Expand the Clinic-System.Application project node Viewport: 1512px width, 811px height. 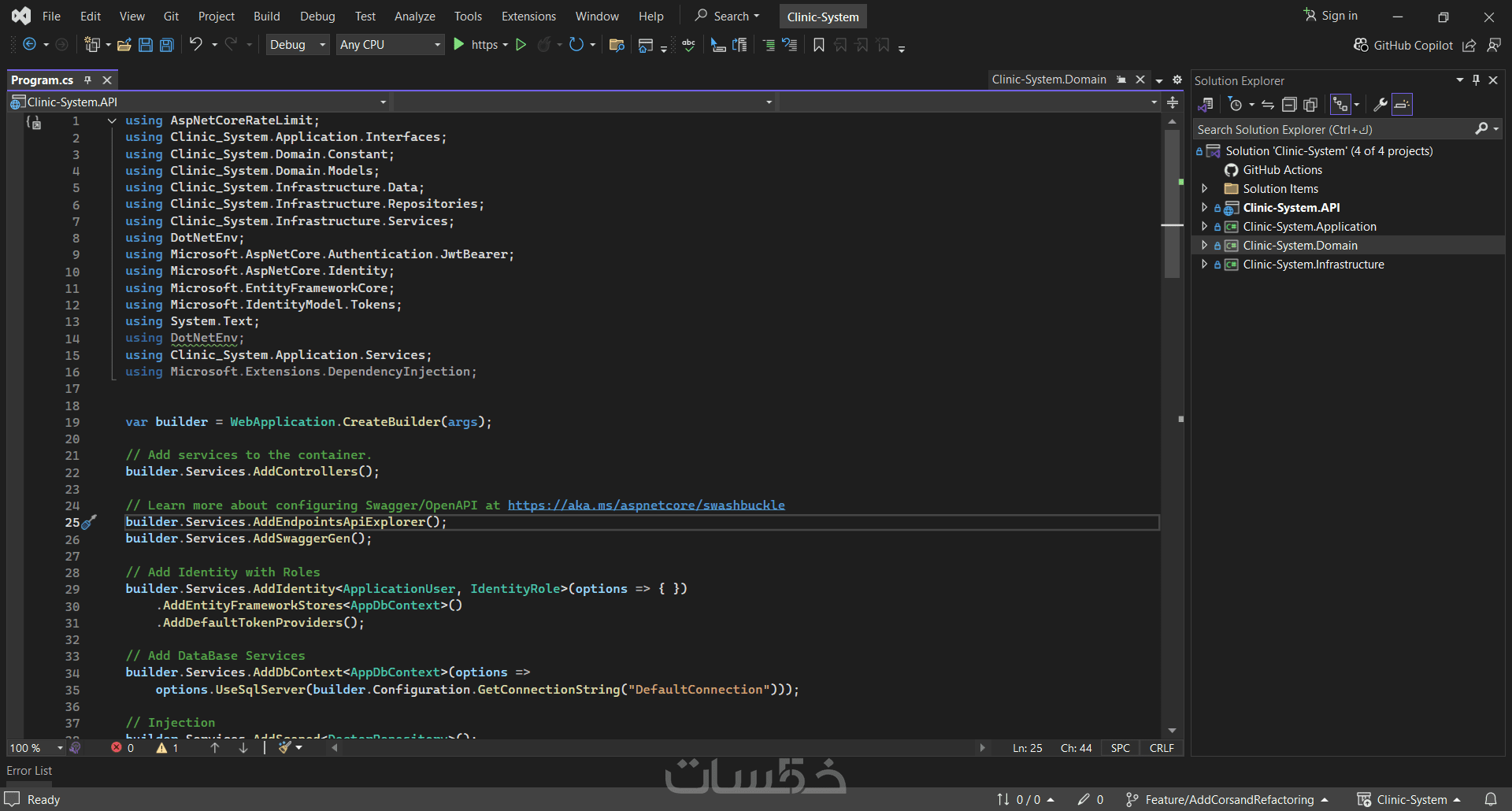coord(1205,227)
